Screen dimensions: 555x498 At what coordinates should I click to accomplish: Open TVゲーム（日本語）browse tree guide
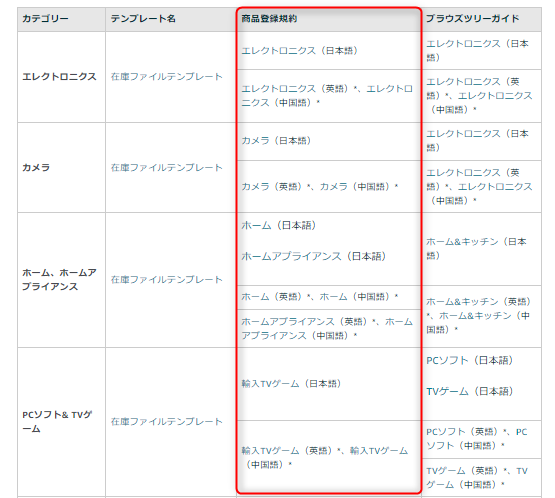click(470, 391)
